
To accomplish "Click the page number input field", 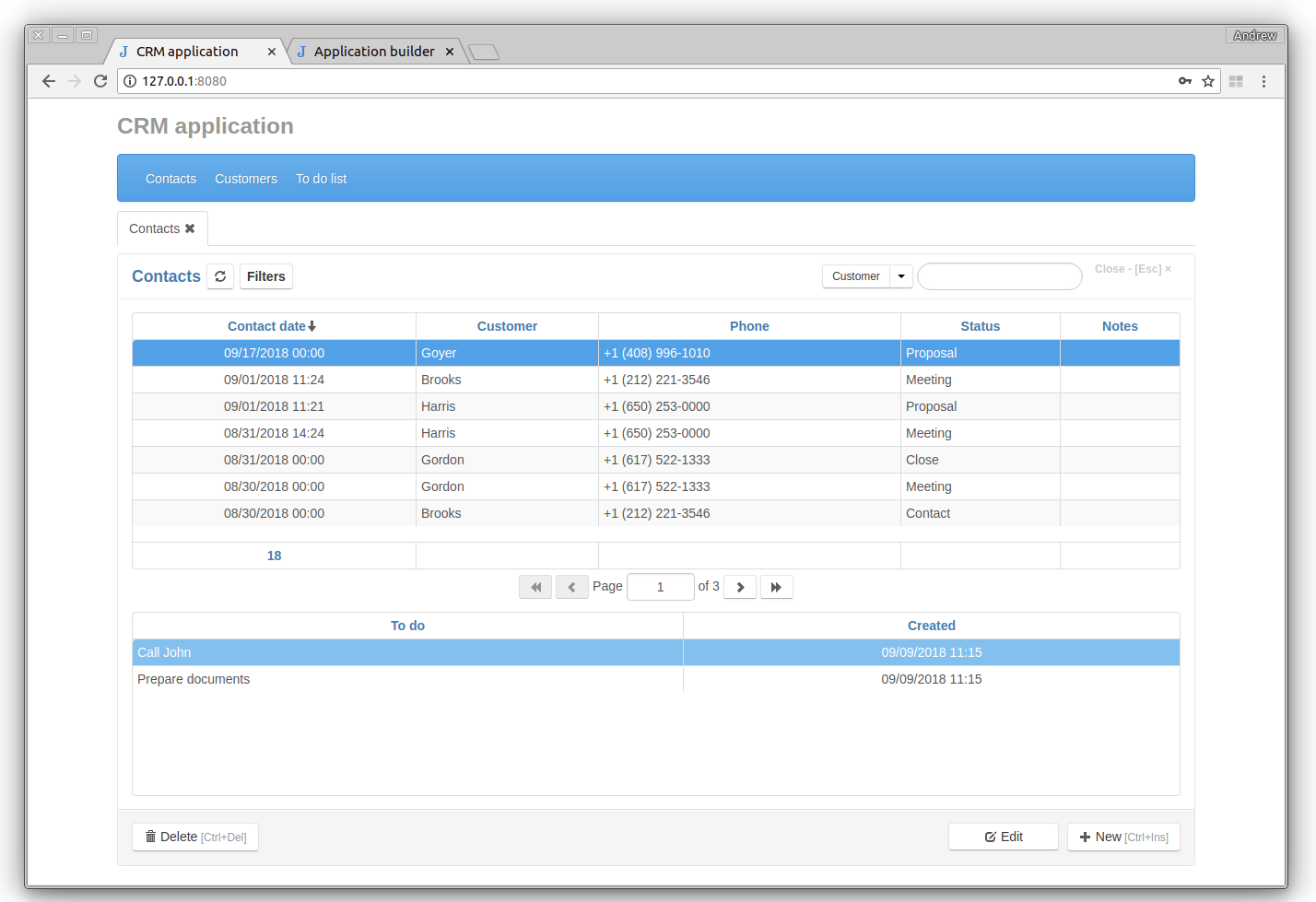I will point(660,587).
